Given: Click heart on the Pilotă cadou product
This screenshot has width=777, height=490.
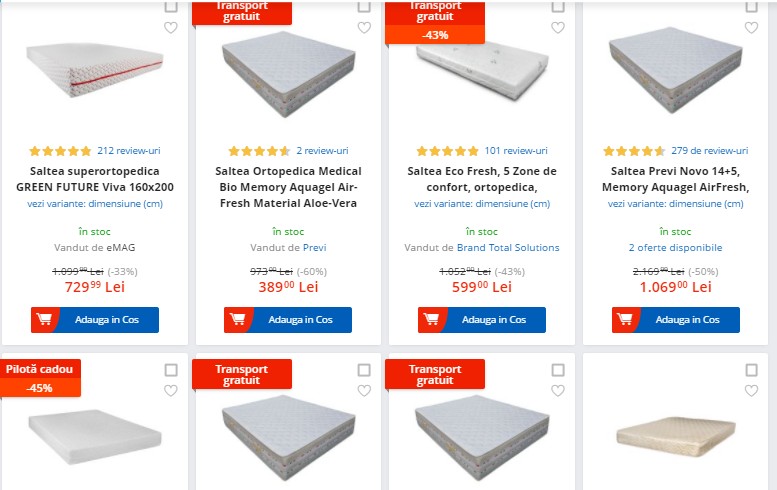Looking at the screenshot, I should coord(170,390).
